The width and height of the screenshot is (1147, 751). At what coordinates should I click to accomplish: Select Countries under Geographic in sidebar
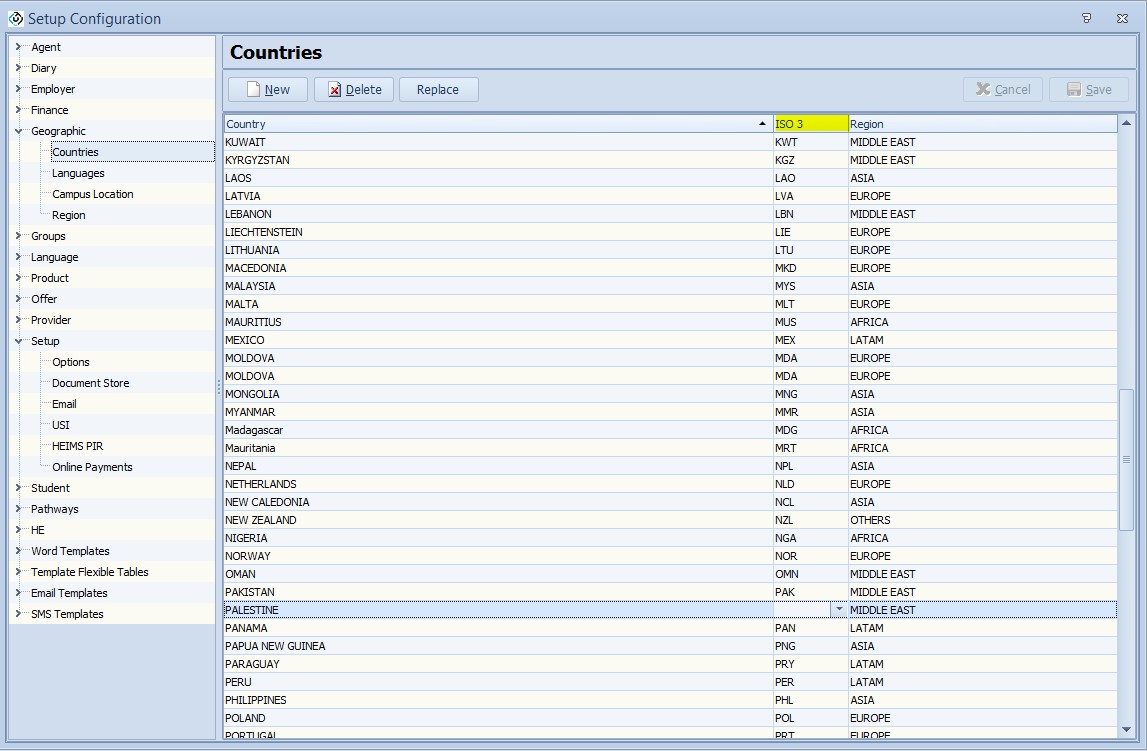click(75, 152)
